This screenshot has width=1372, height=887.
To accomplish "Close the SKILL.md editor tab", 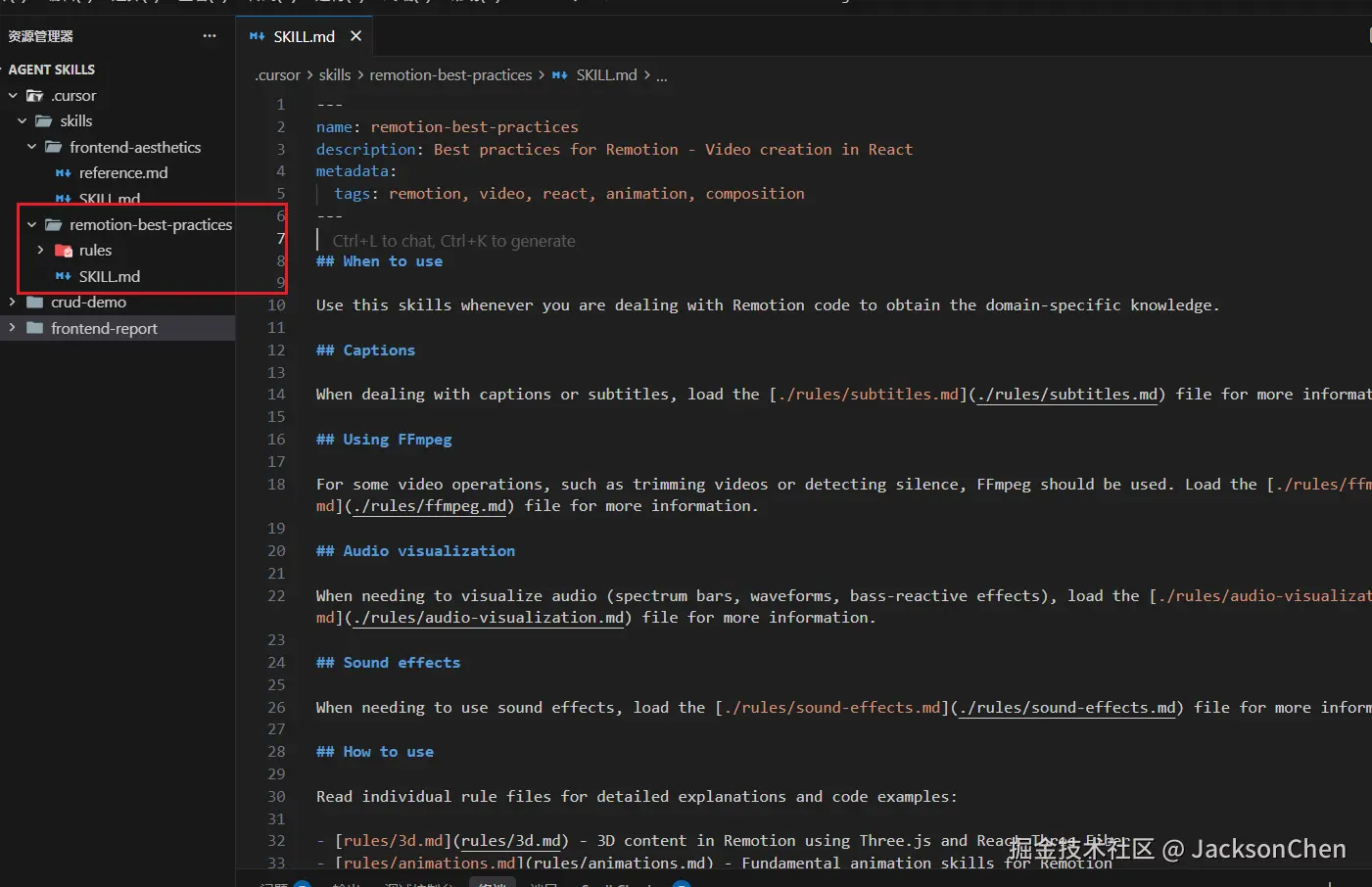I will (x=355, y=36).
